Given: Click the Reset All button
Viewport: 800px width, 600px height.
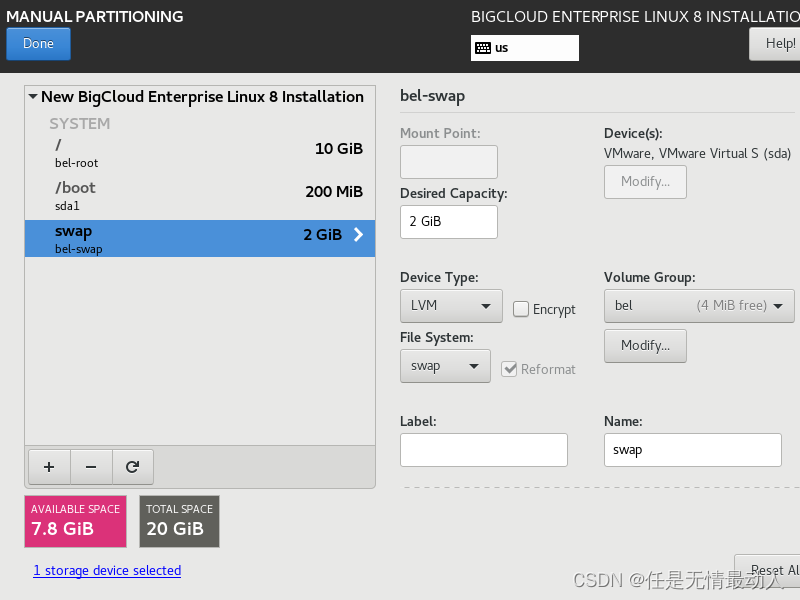Looking at the screenshot, I should [768, 570].
